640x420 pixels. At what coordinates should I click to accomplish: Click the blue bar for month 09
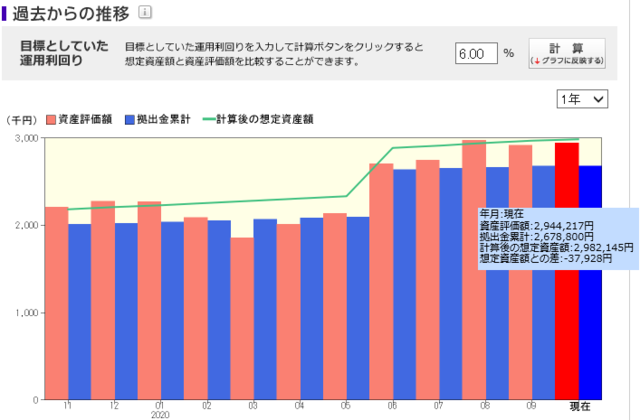pyautogui.click(x=544, y=282)
